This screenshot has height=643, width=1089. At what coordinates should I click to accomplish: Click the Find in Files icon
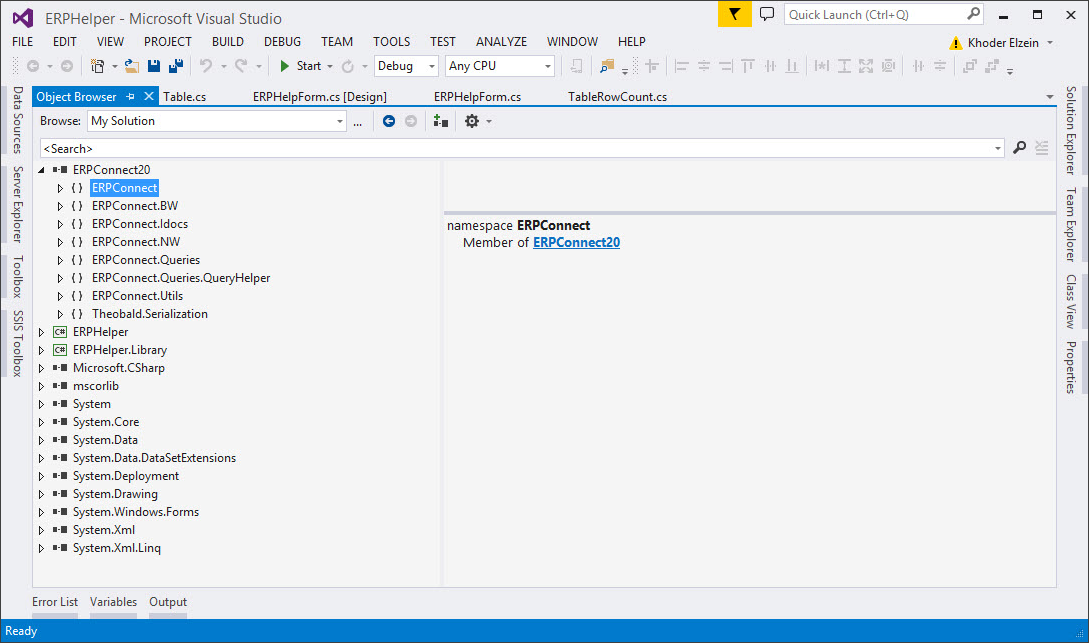point(606,66)
